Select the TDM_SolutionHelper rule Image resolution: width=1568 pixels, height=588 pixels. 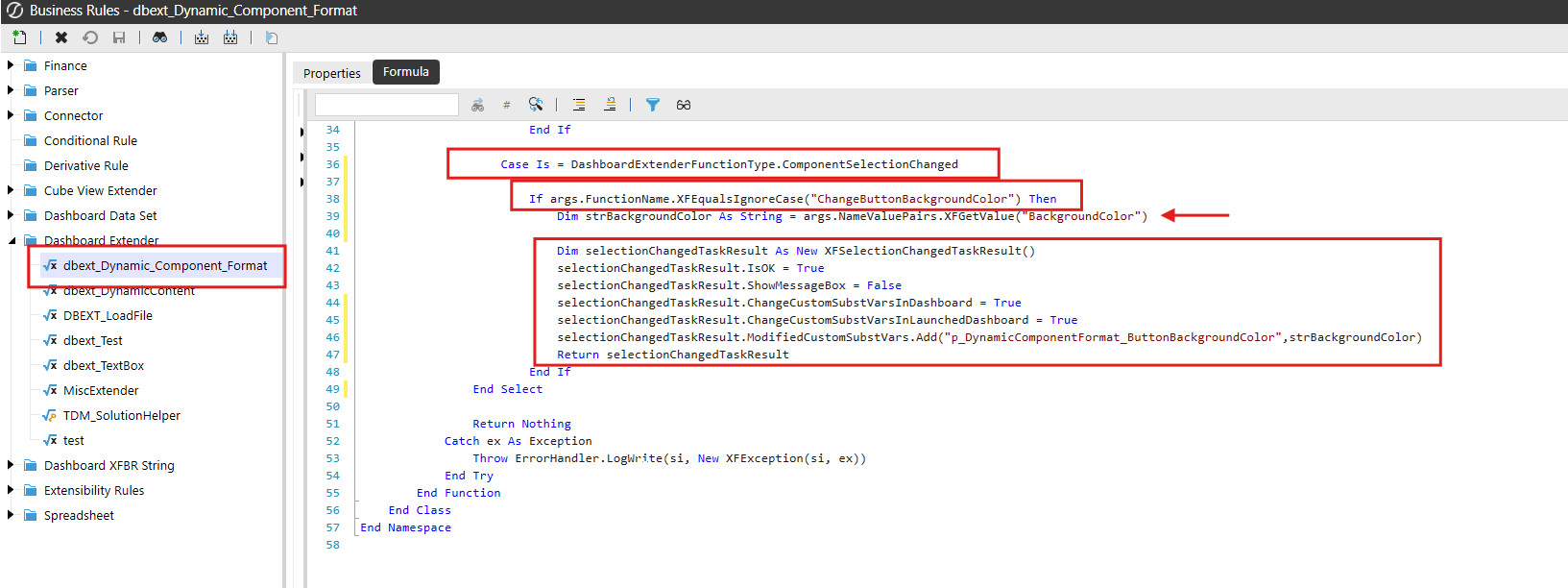[121, 415]
